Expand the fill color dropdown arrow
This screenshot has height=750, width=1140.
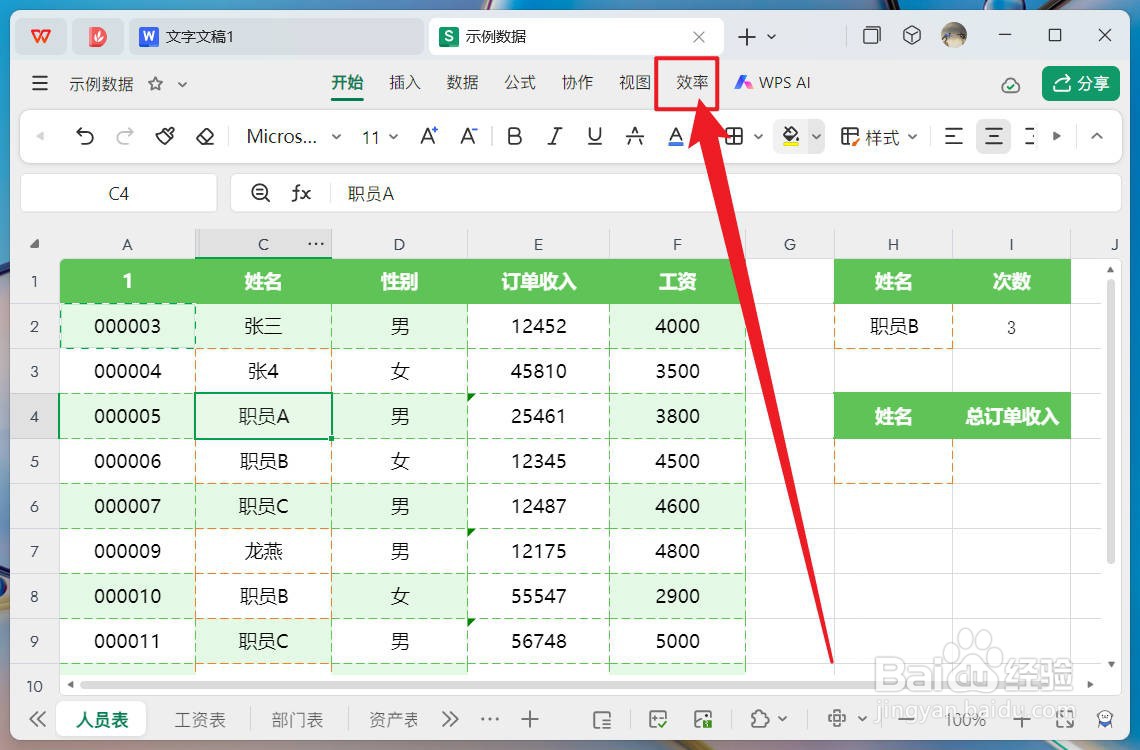(x=814, y=136)
